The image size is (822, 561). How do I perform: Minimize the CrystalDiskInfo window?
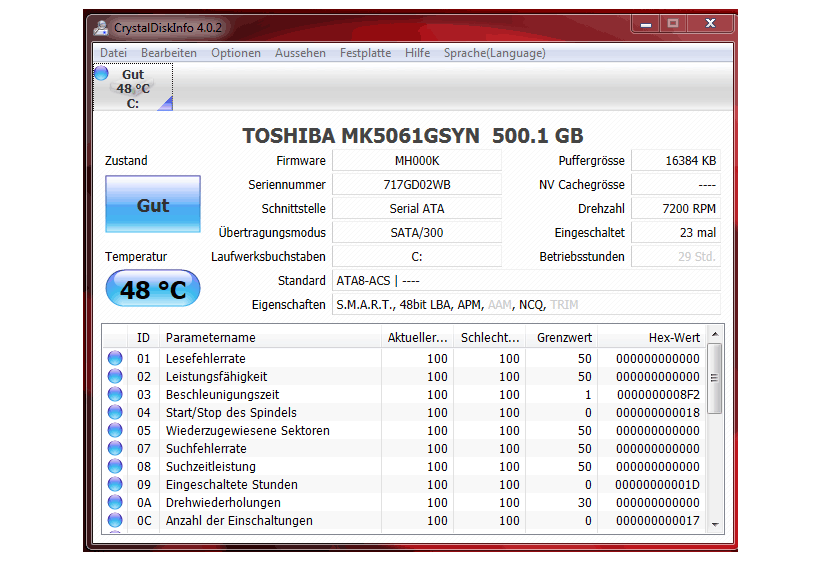point(646,24)
